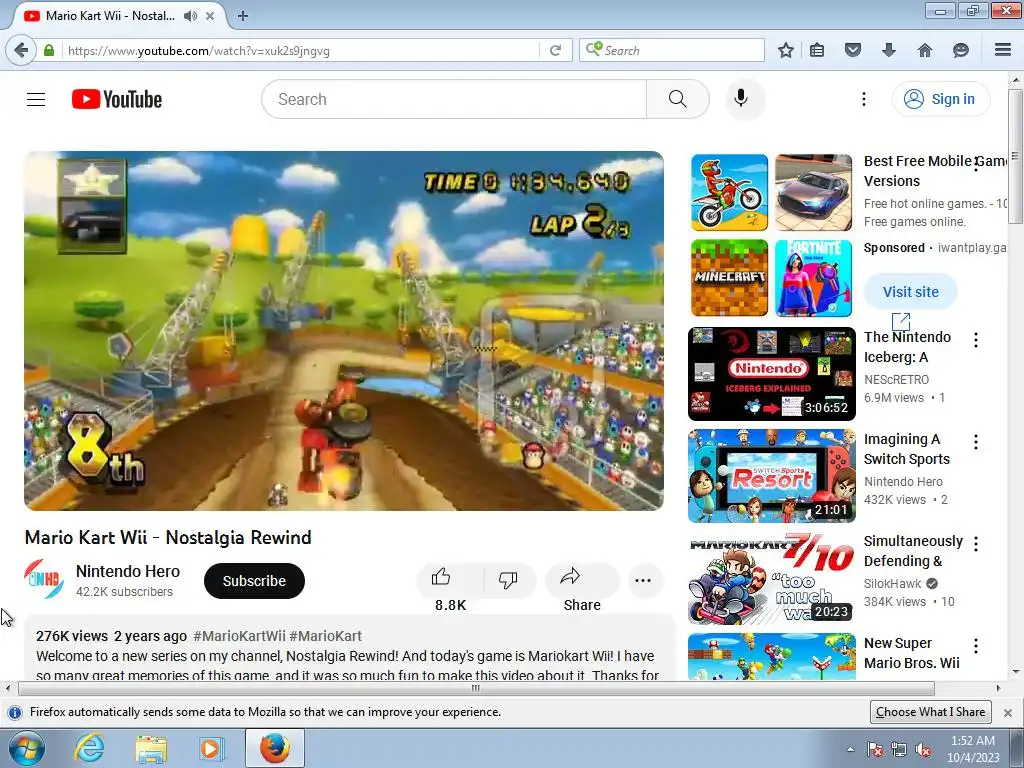Viewport: 1024px width, 768px height.
Task: Show hidden system tray icons
Action: [850, 750]
